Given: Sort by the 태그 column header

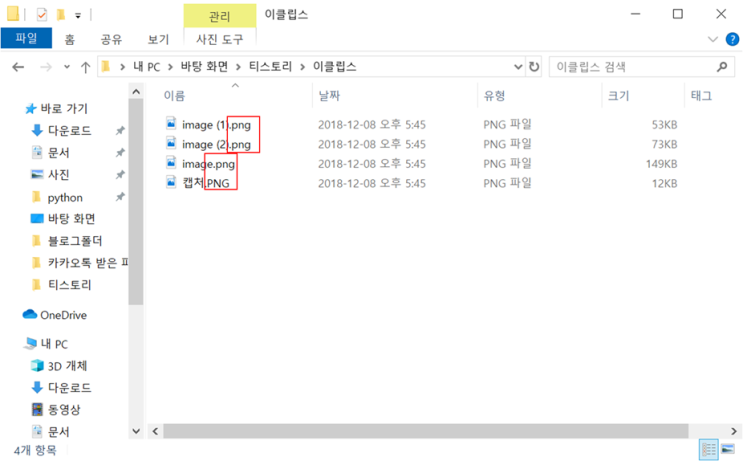Looking at the screenshot, I should click(x=702, y=96).
